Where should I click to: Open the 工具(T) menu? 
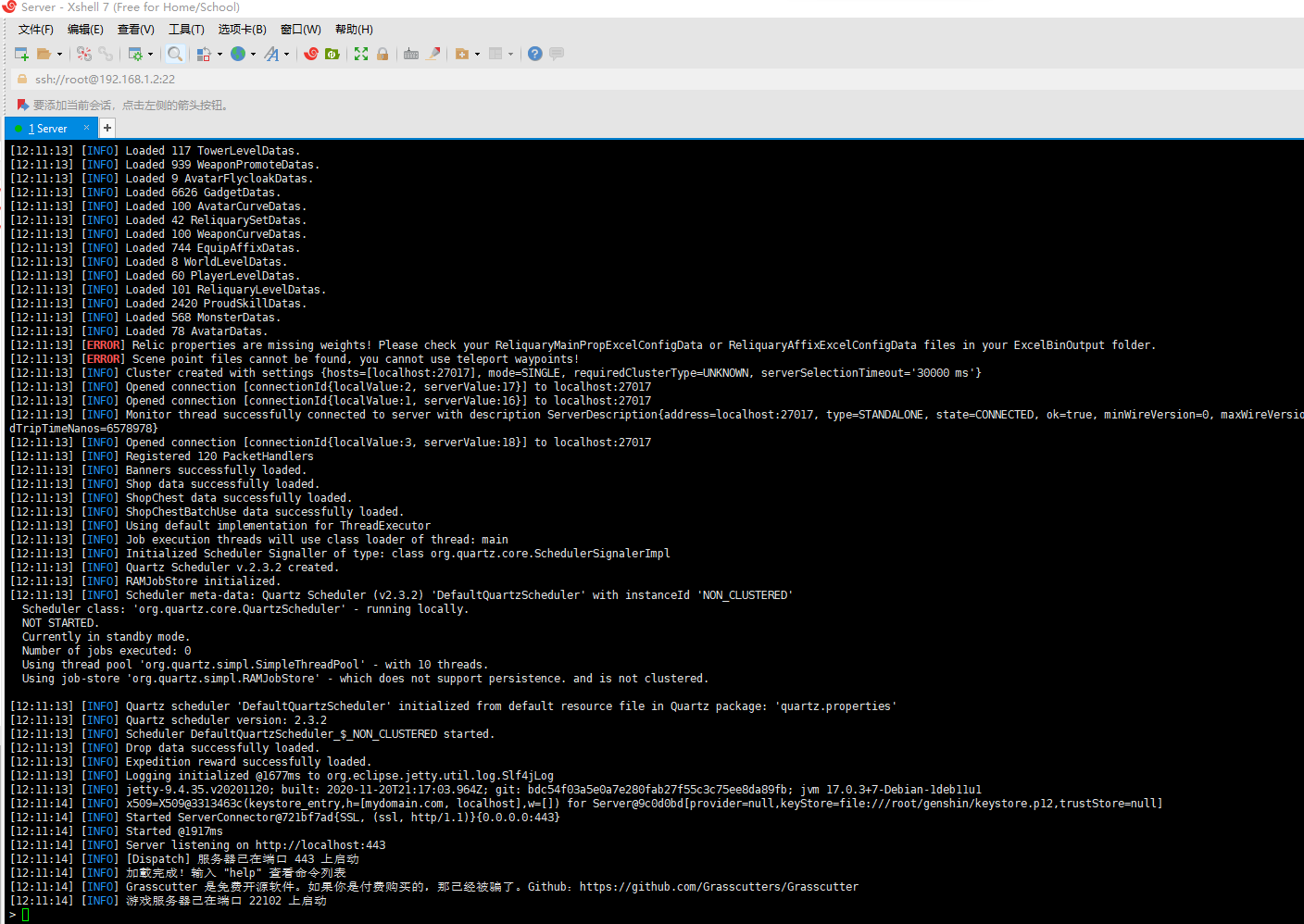(x=186, y=29)
